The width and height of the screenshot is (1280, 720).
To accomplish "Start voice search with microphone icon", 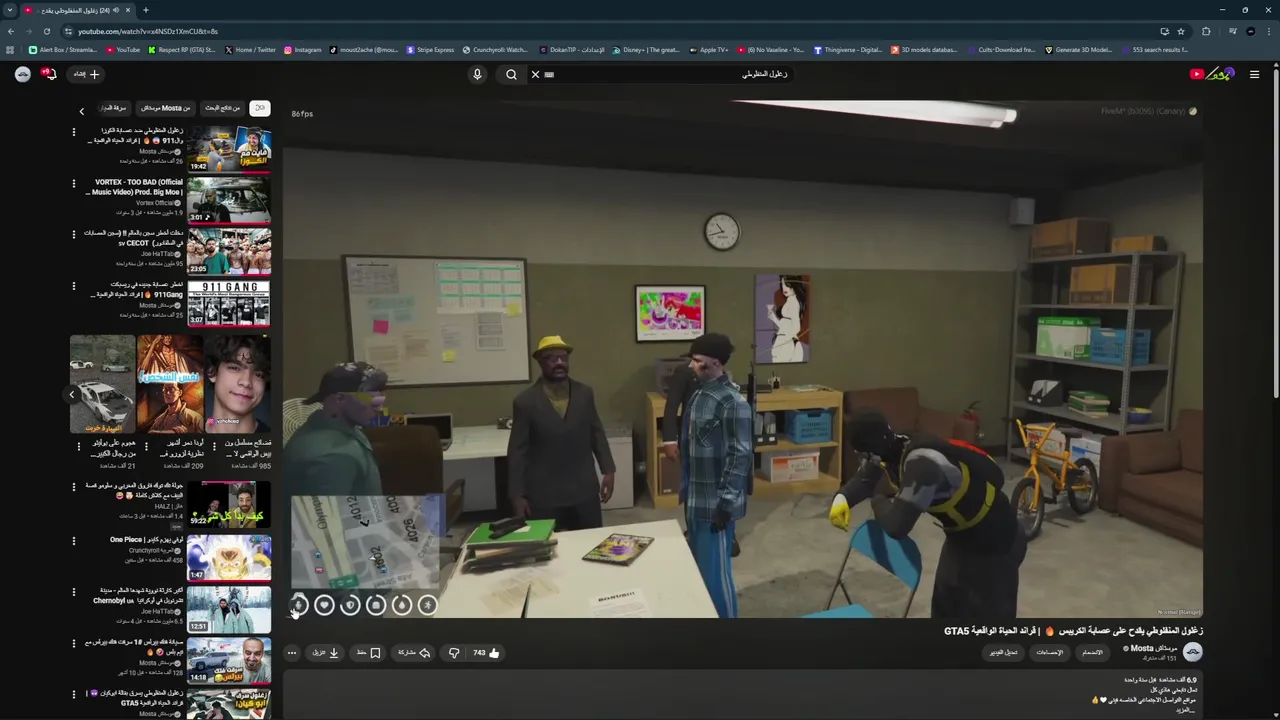I will pyautogui.click(x=477, y=74).
